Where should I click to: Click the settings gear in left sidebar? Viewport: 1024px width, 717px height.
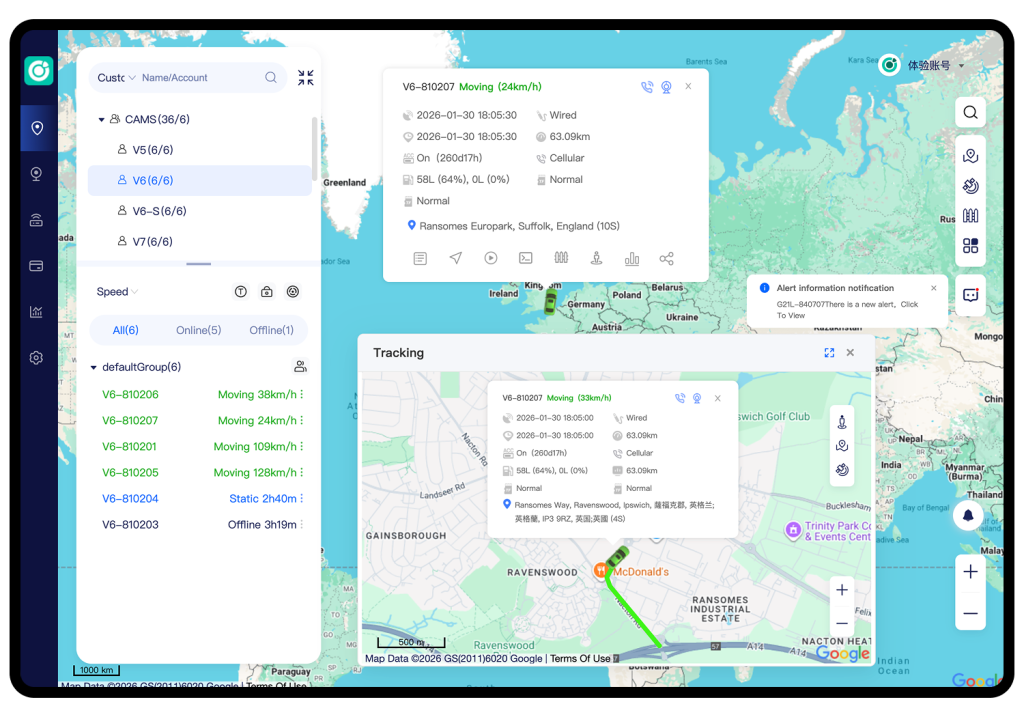pyautogui.click(x=37, y=358)
